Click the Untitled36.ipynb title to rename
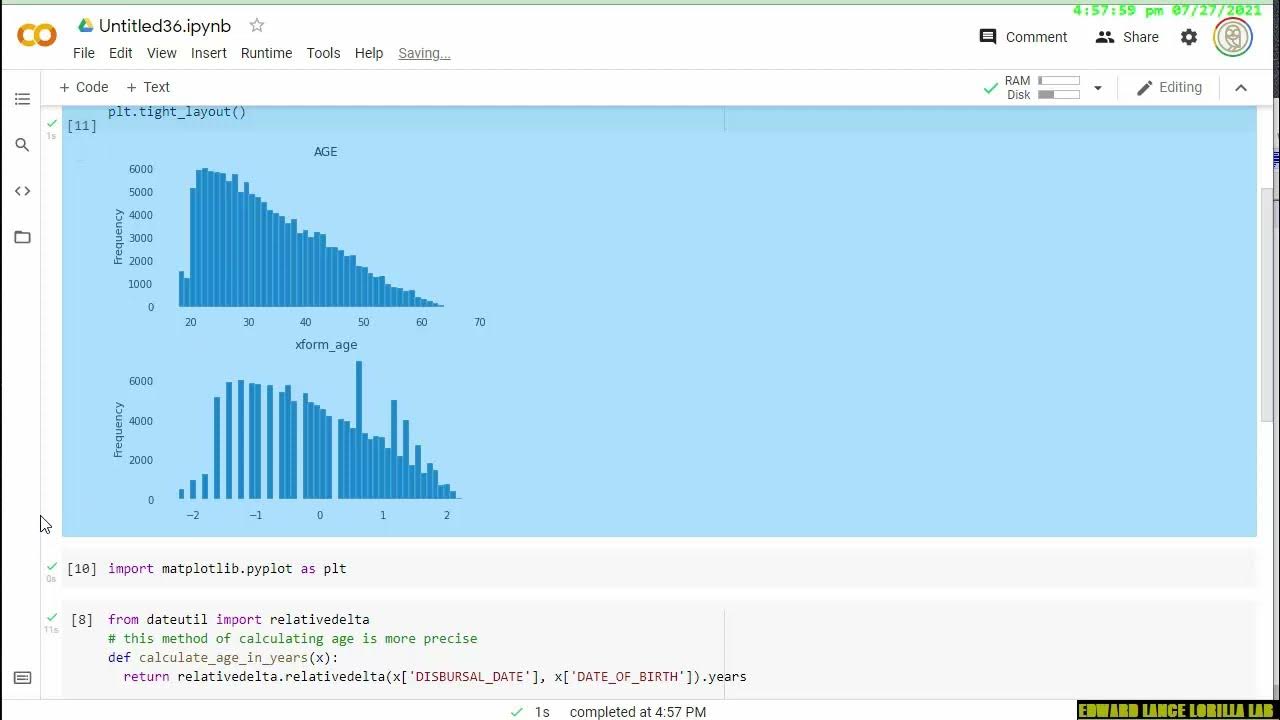 pyautogui.click(x=165, y=25)
